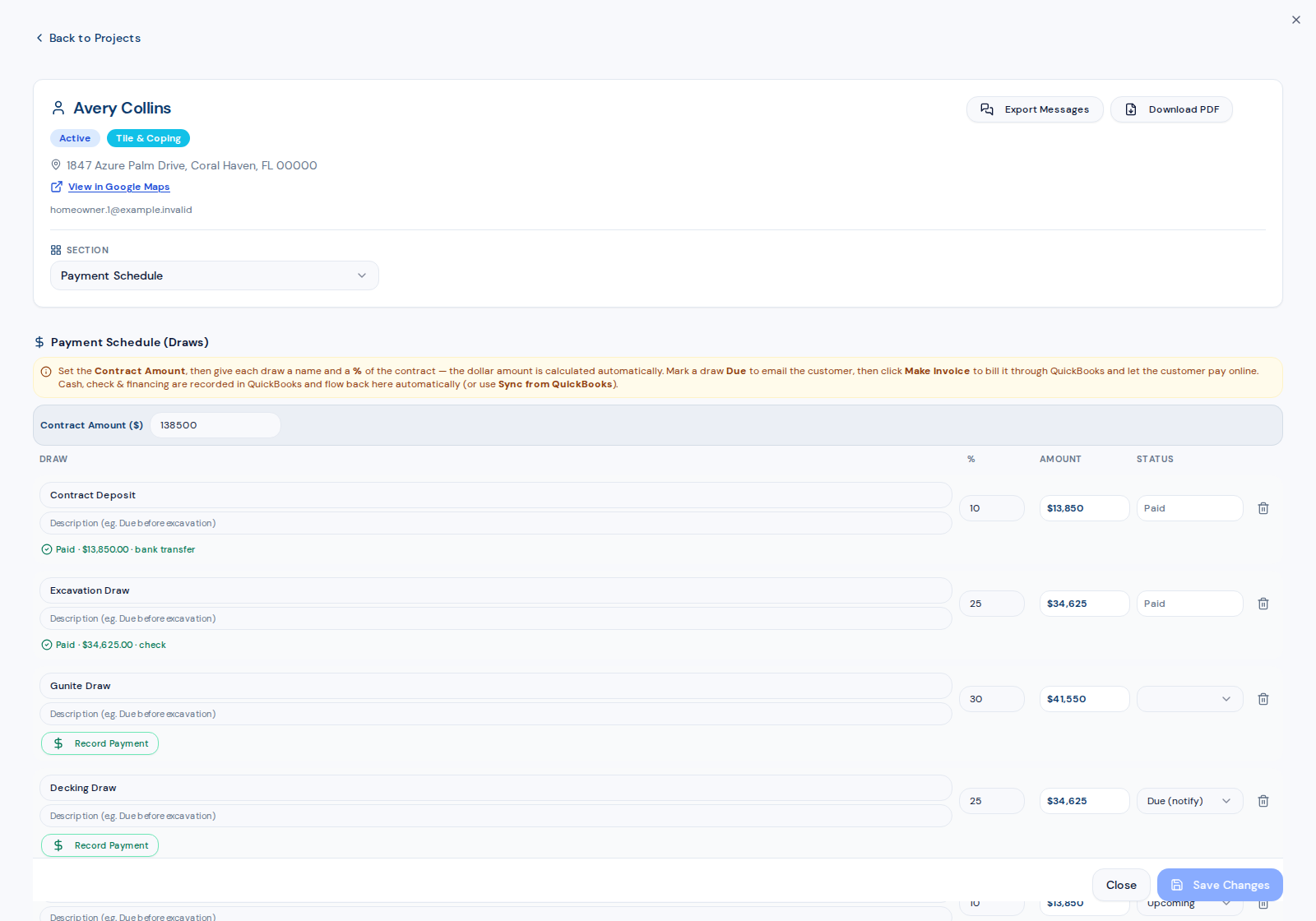Viewport: 1316px width, 921px height.
Task: Open the Section dropdown showing Payment Schedule
Action: click(x=215, y=275)
